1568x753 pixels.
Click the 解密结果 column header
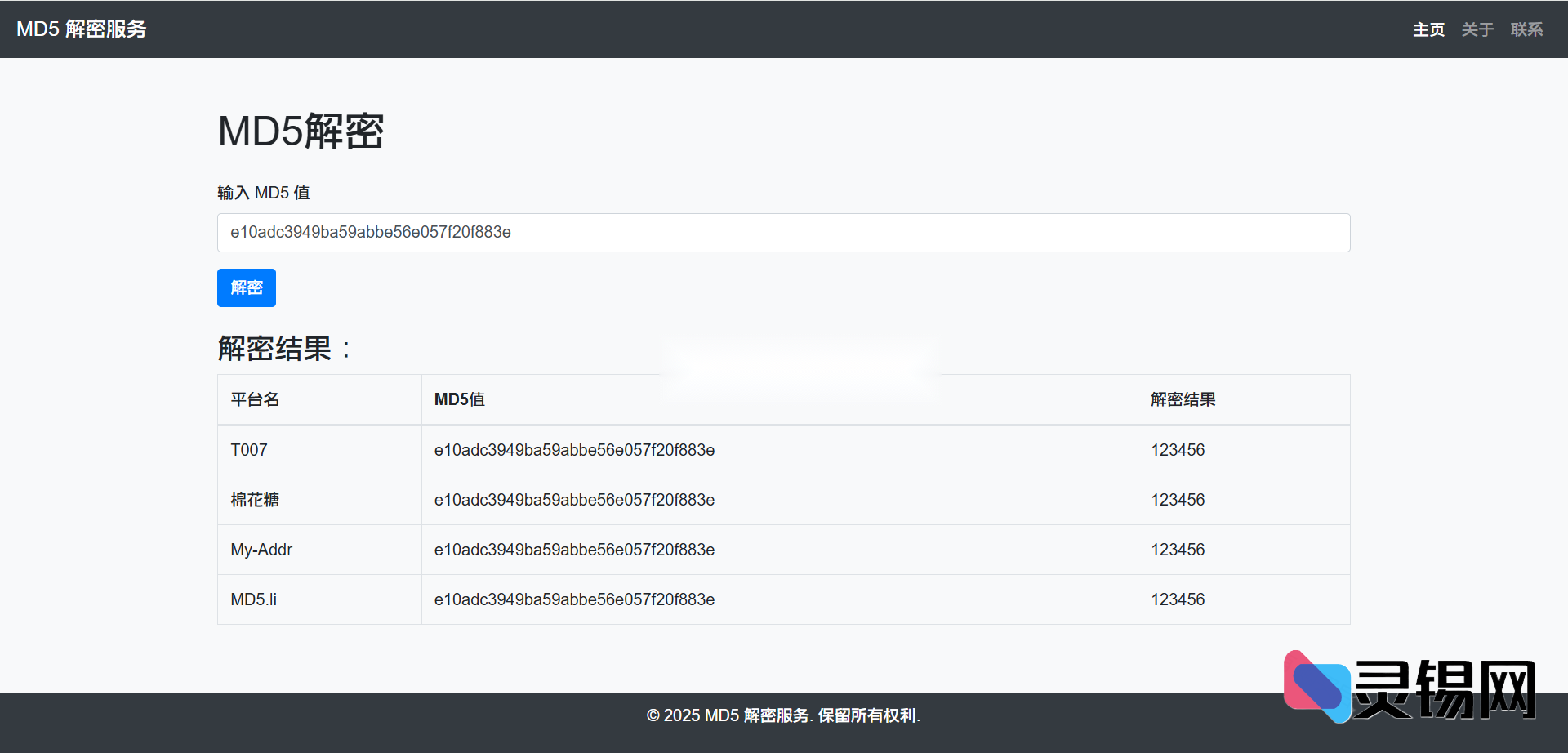pos(1183,399)
